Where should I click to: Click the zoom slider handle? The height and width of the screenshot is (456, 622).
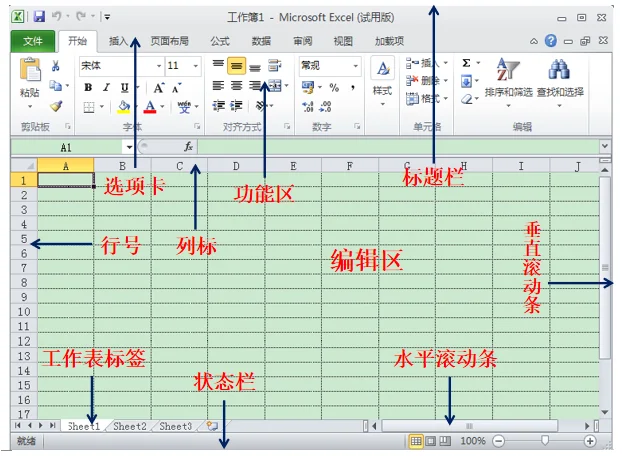545,441
